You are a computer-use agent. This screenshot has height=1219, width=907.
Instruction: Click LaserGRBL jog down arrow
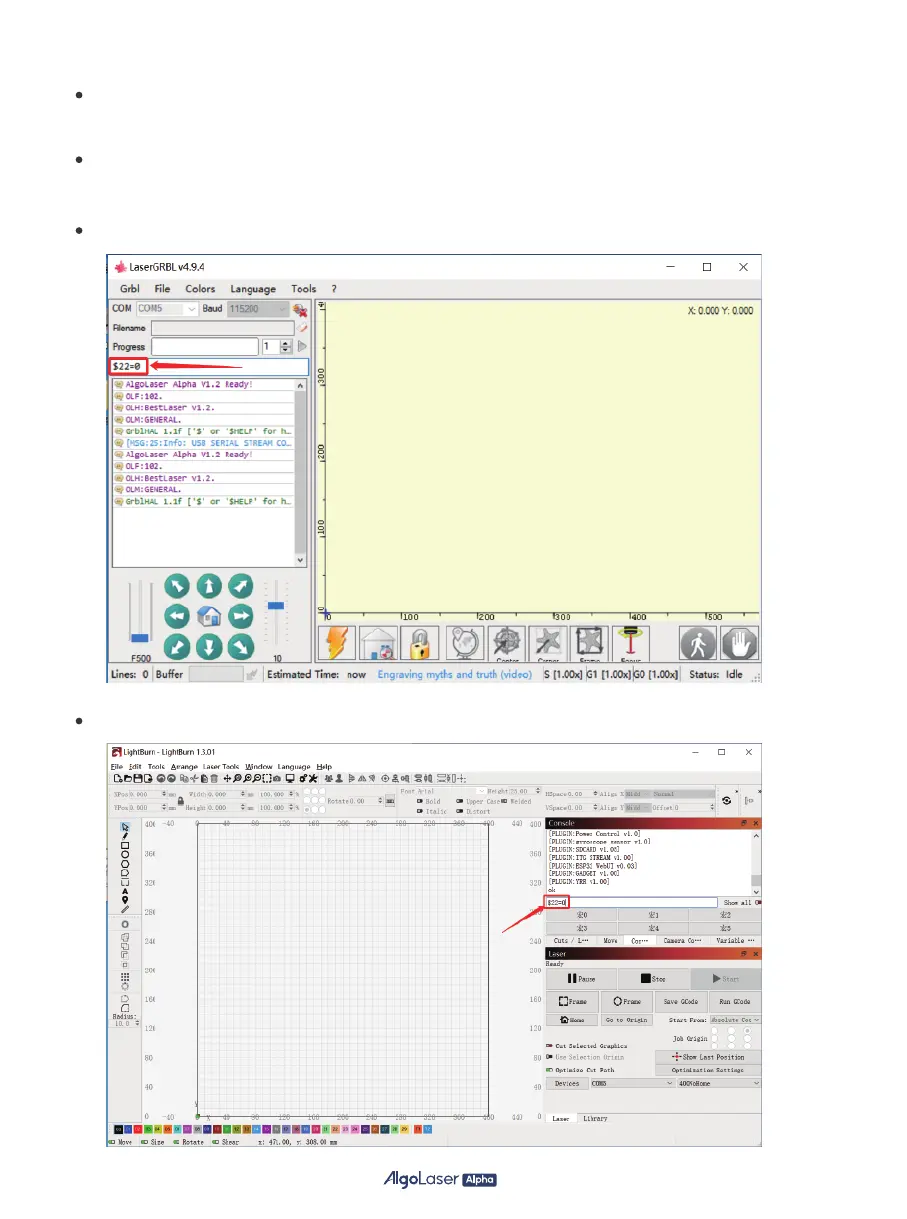[208, 646]
